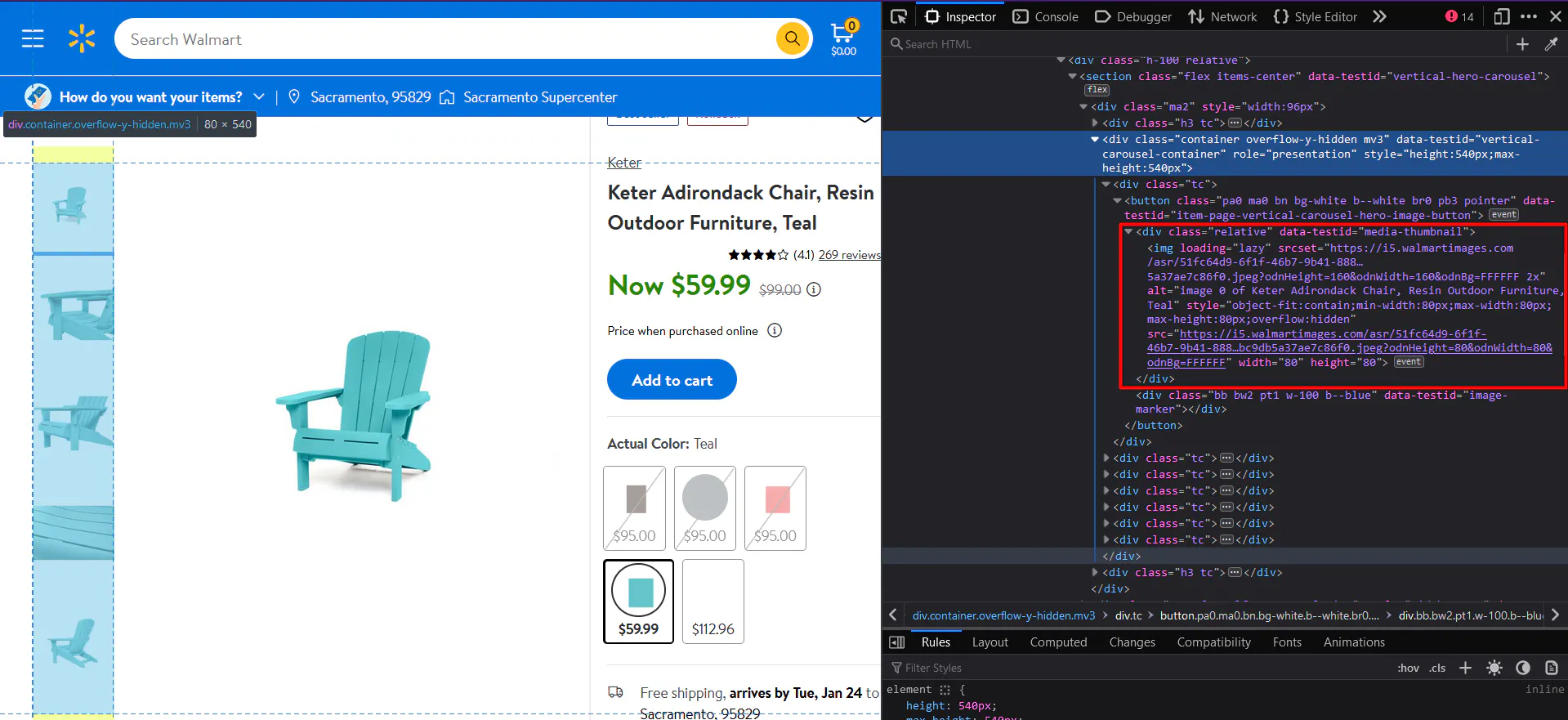Switch to the Console tab
The width and height of the screenshot is (1568, 720).
tap(1046, 16)
